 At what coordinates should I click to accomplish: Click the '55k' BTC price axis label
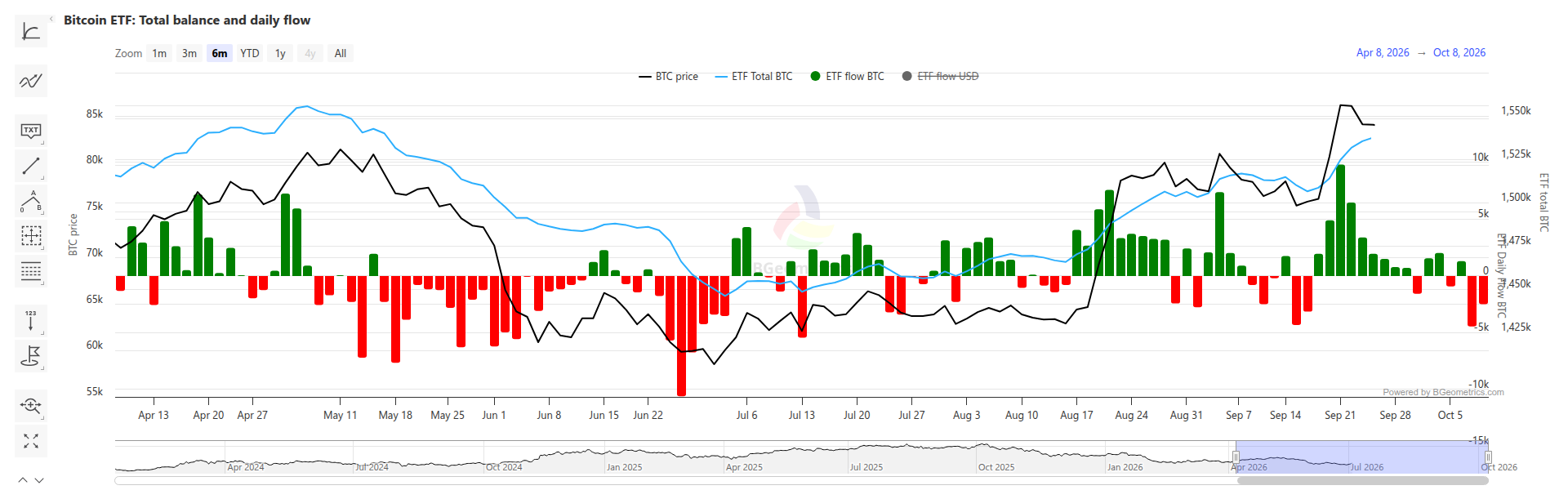pos(95,391)
